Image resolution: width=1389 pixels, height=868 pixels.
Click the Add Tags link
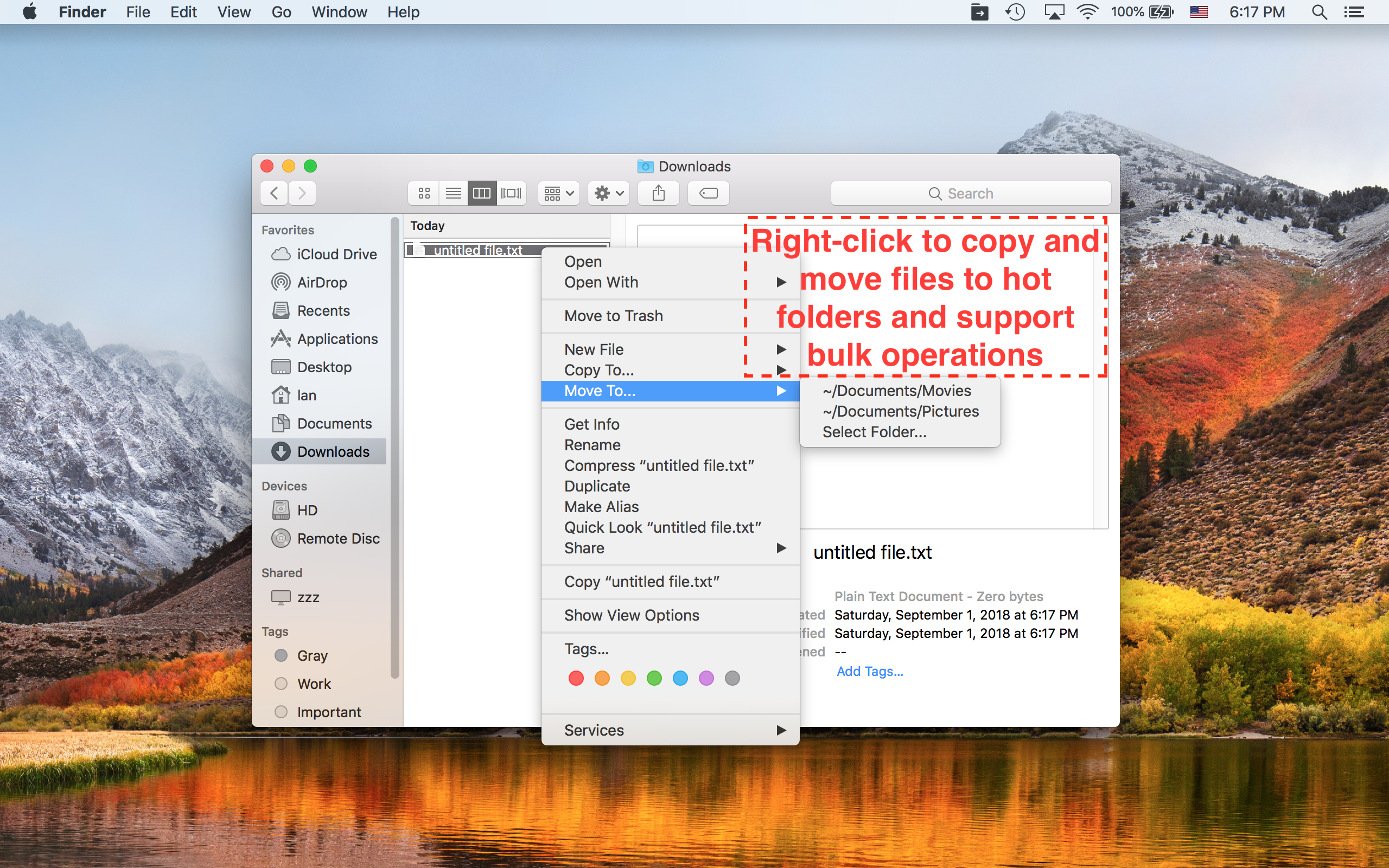pos(869,671)
